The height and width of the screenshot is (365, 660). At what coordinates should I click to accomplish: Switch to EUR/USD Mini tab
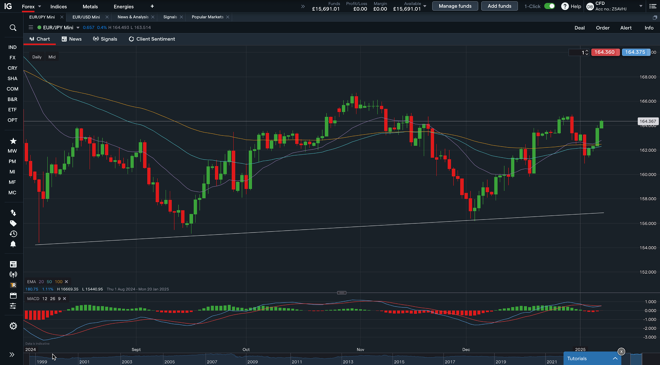pyautogui.click(x=86, y=17)
